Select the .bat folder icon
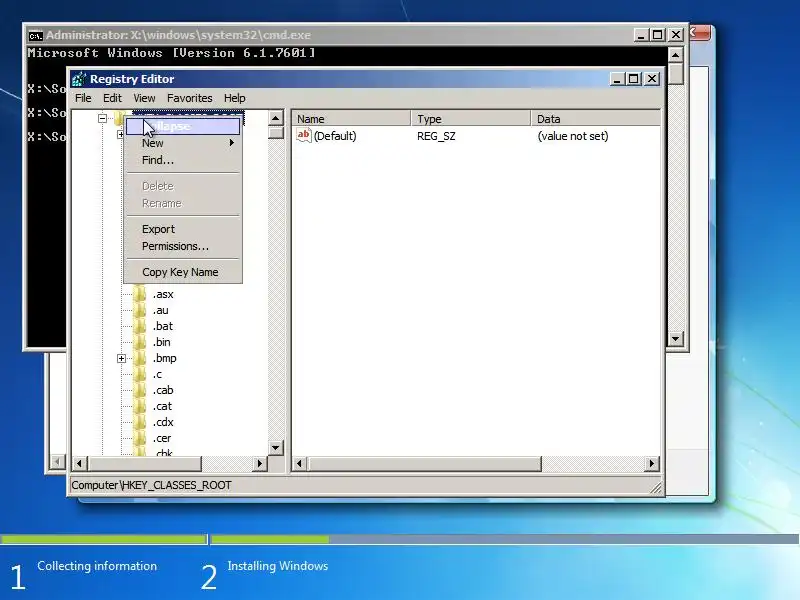Screen dimensions: 800x600 (140, 326)
